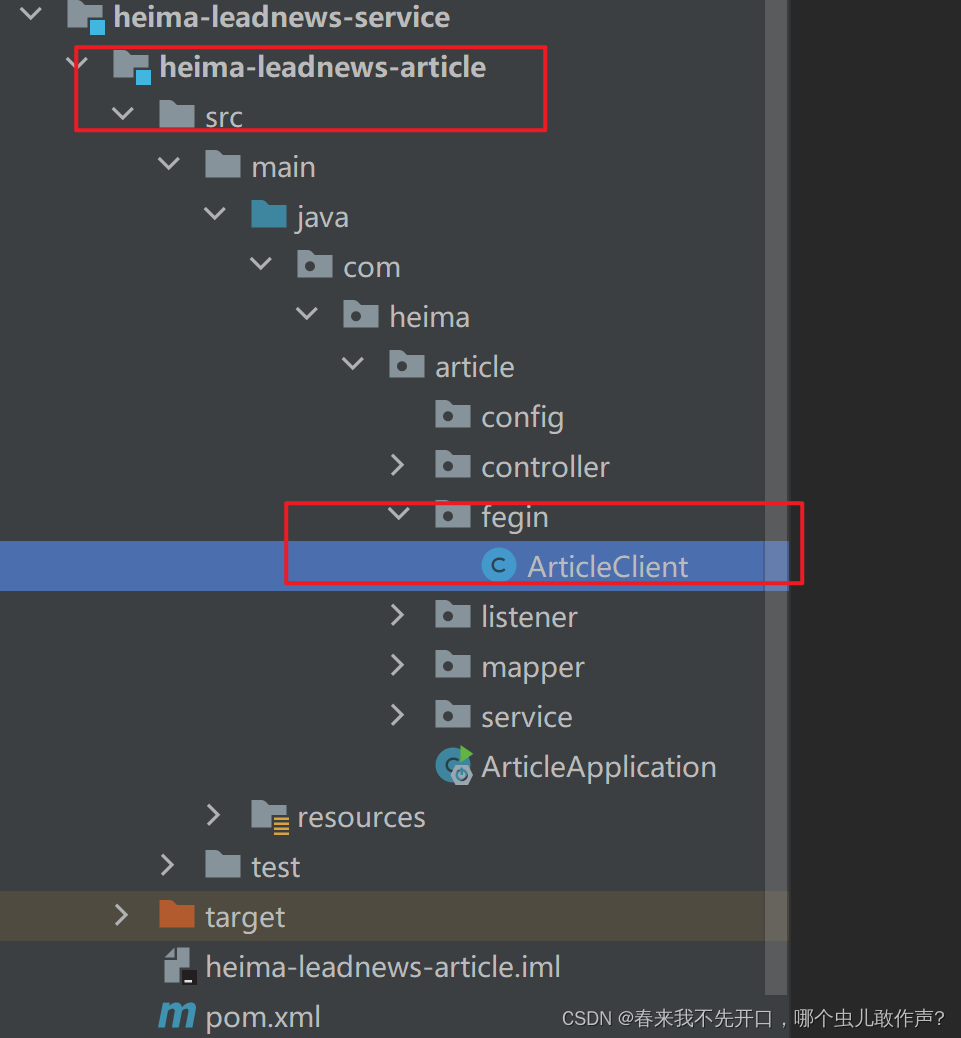This screenshot has height=1038, width=961.
Task: Click the heima-leadnews-service module folder icon
Action: click(86, 17)
